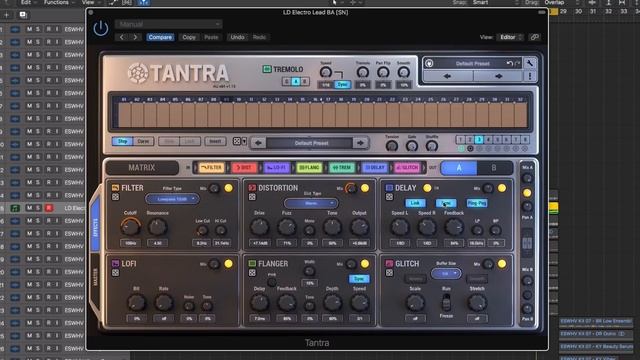Adjust the Filter Cutoff knob

coord(131,227)
